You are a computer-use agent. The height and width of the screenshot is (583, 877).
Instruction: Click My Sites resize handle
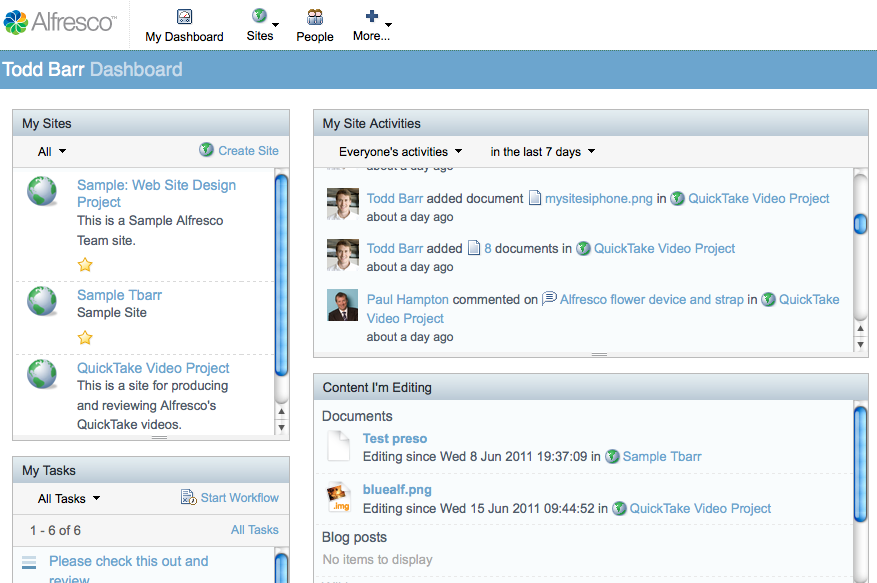(x=159, y=438)
